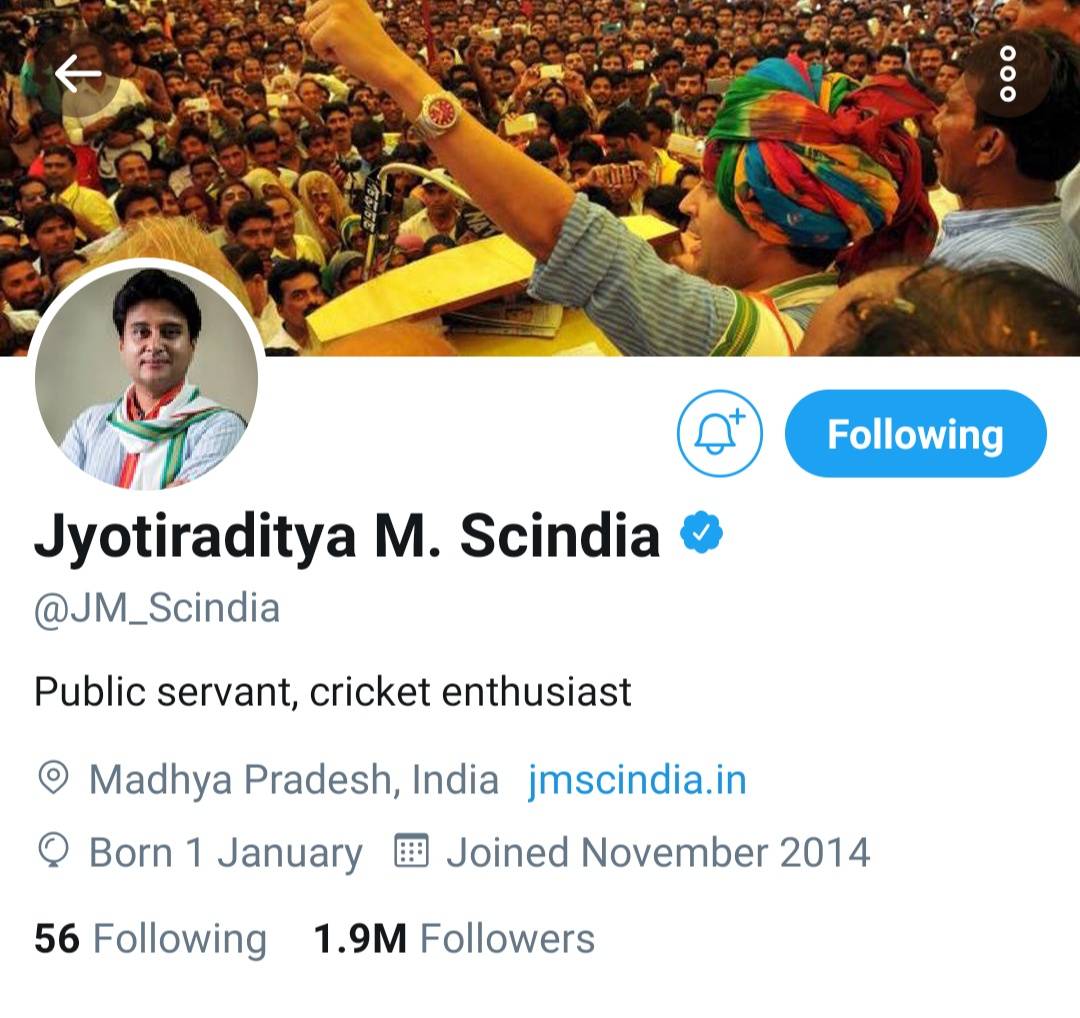Tap the Born 1 January text
This screenshot has width=1080, height=1018.
226,853
